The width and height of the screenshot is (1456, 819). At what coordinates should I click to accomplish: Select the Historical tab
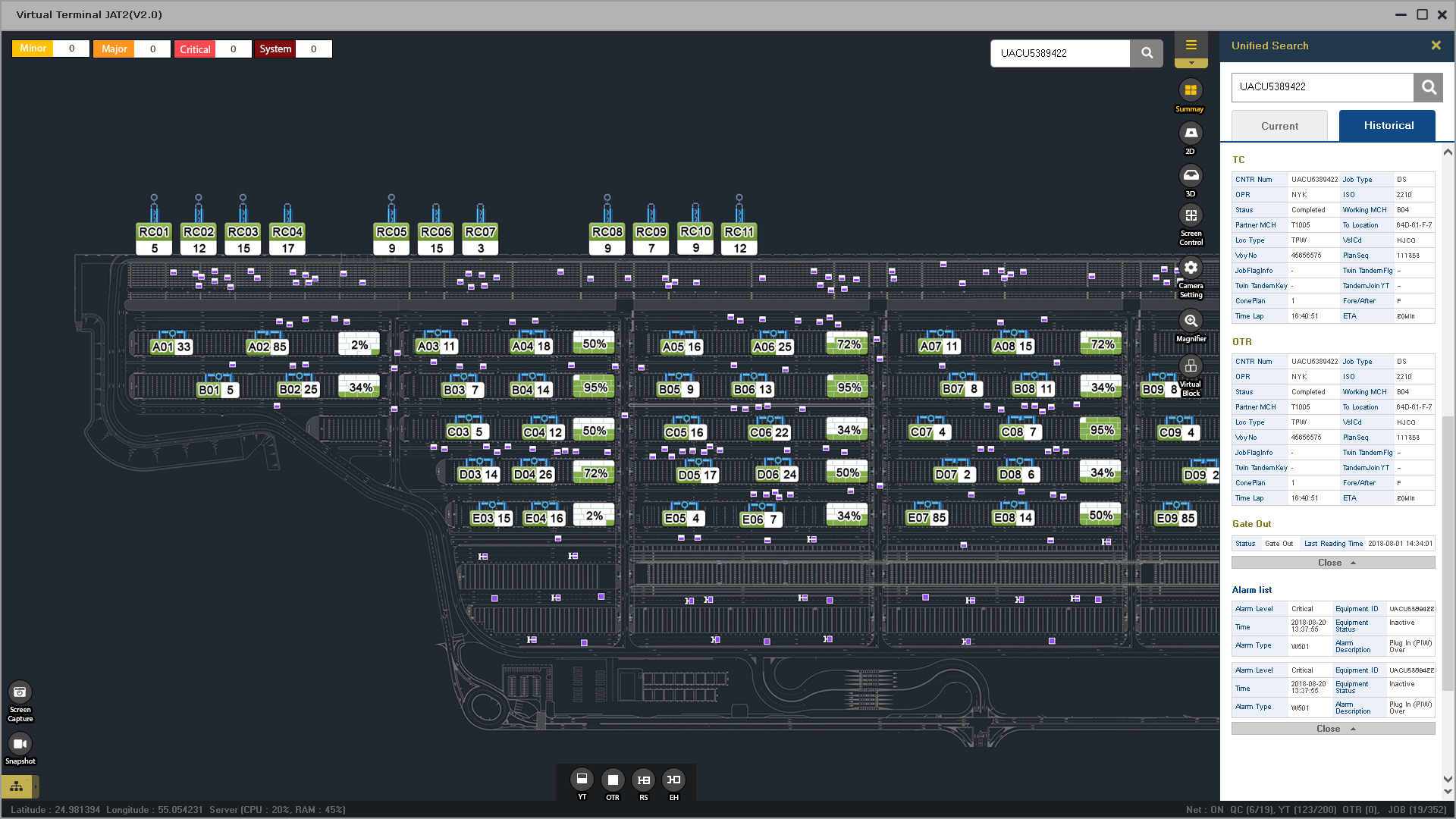coord(1387,126)
